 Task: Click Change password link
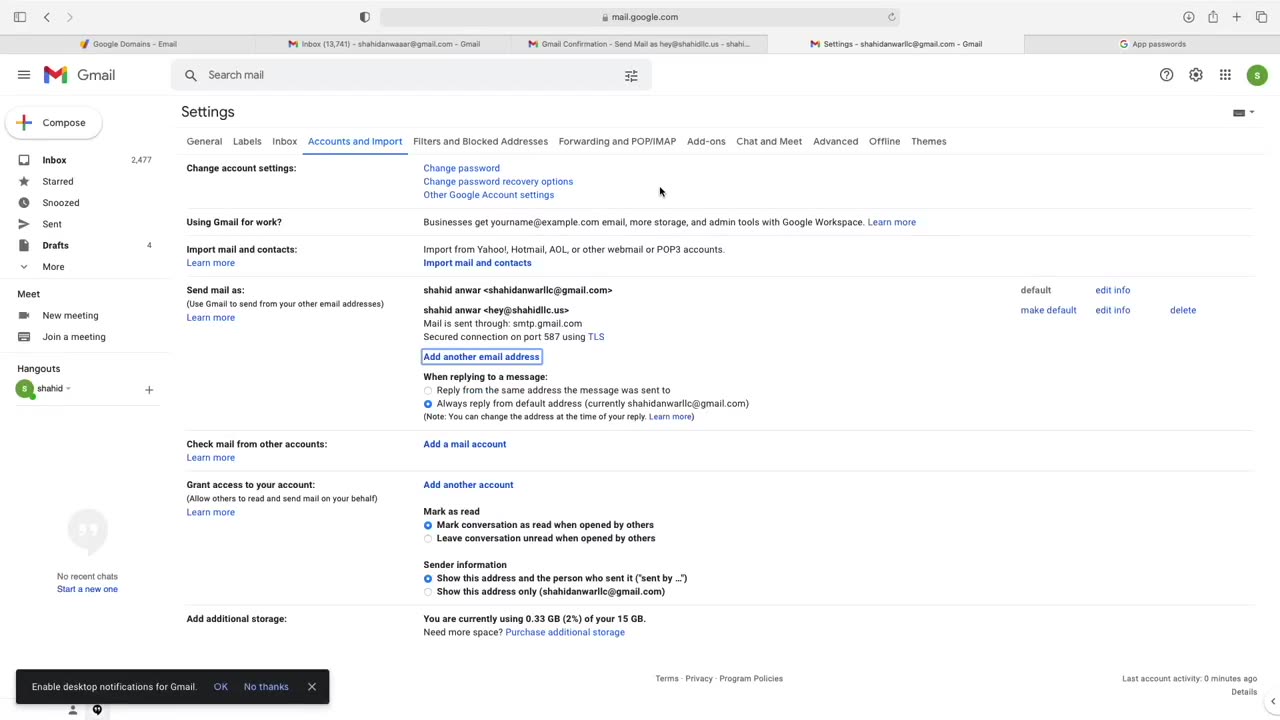coord(461,168)
